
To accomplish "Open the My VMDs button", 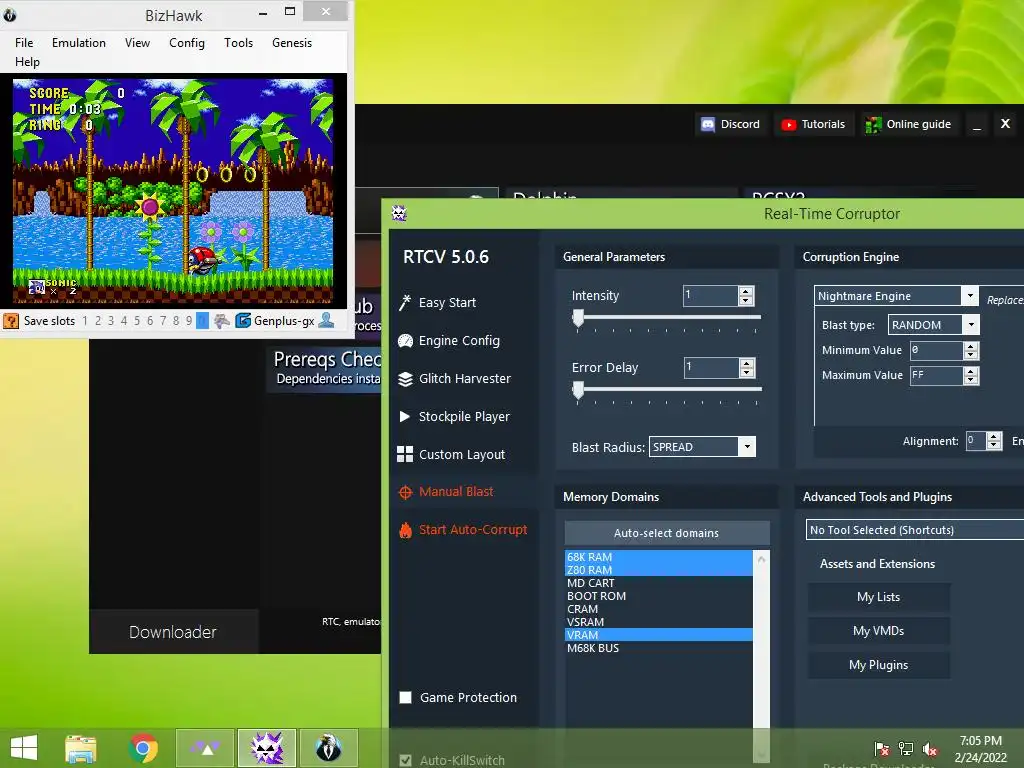I will (878, 631).
